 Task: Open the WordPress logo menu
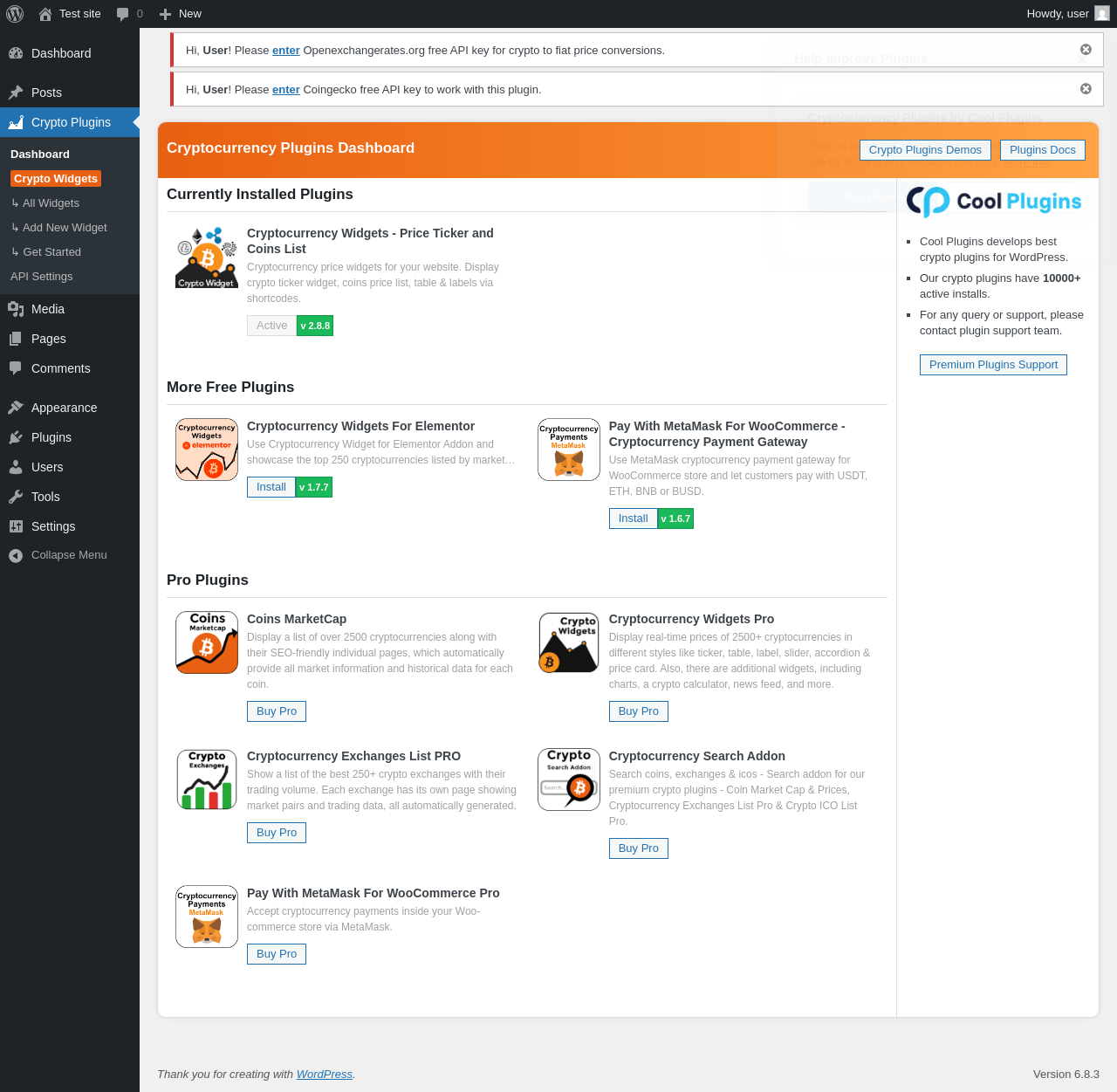tap(15, 14)
